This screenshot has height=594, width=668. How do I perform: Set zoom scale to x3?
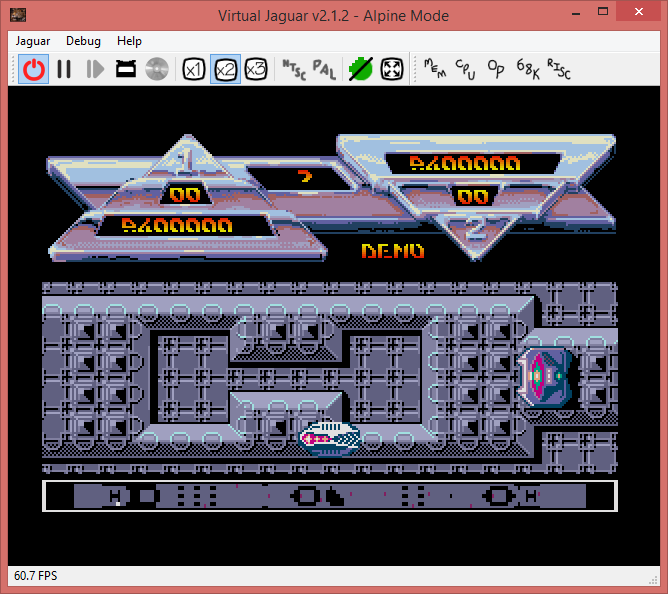[x=256, y=69]
